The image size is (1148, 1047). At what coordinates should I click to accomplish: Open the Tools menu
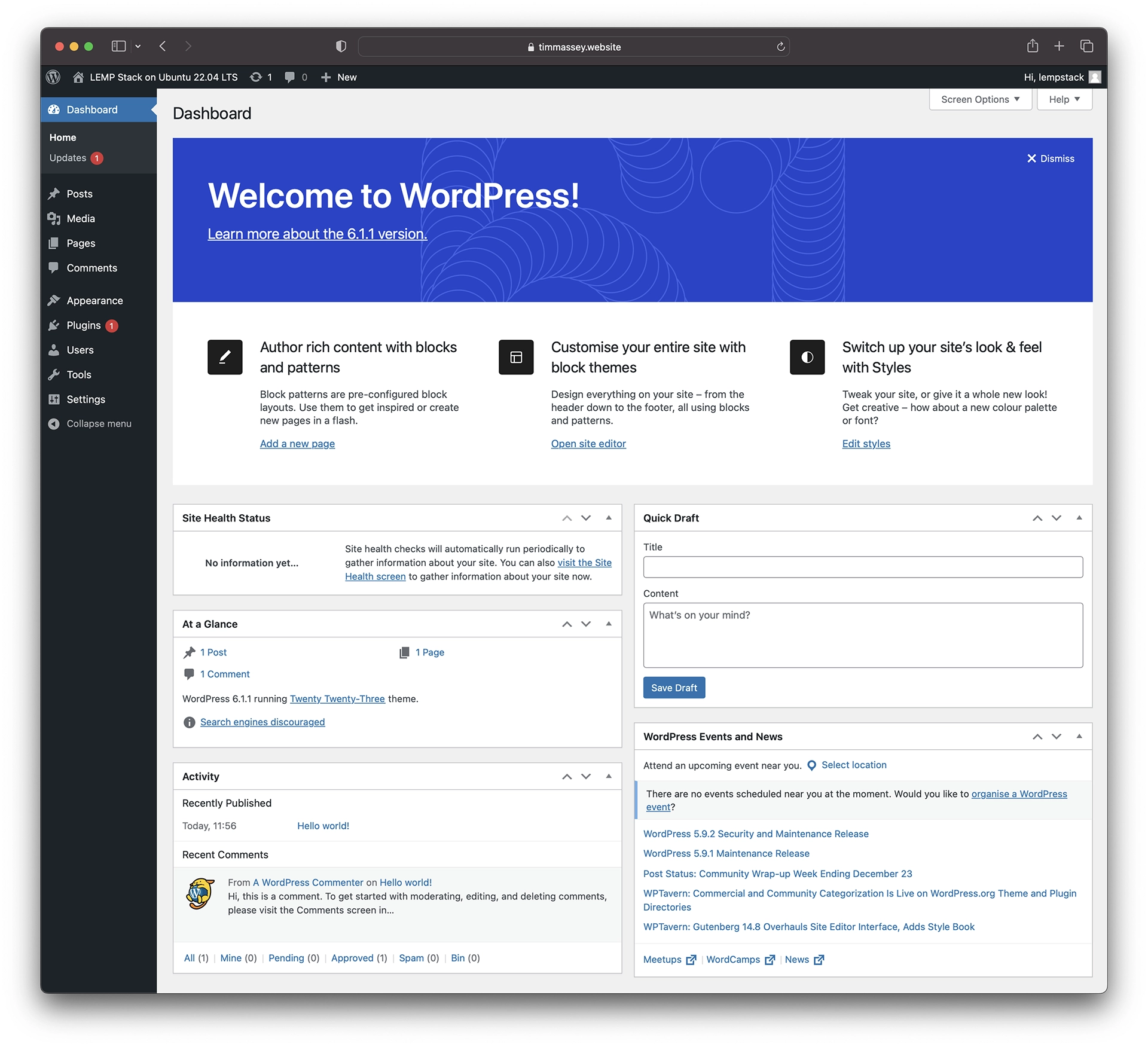tap(99, 374)
